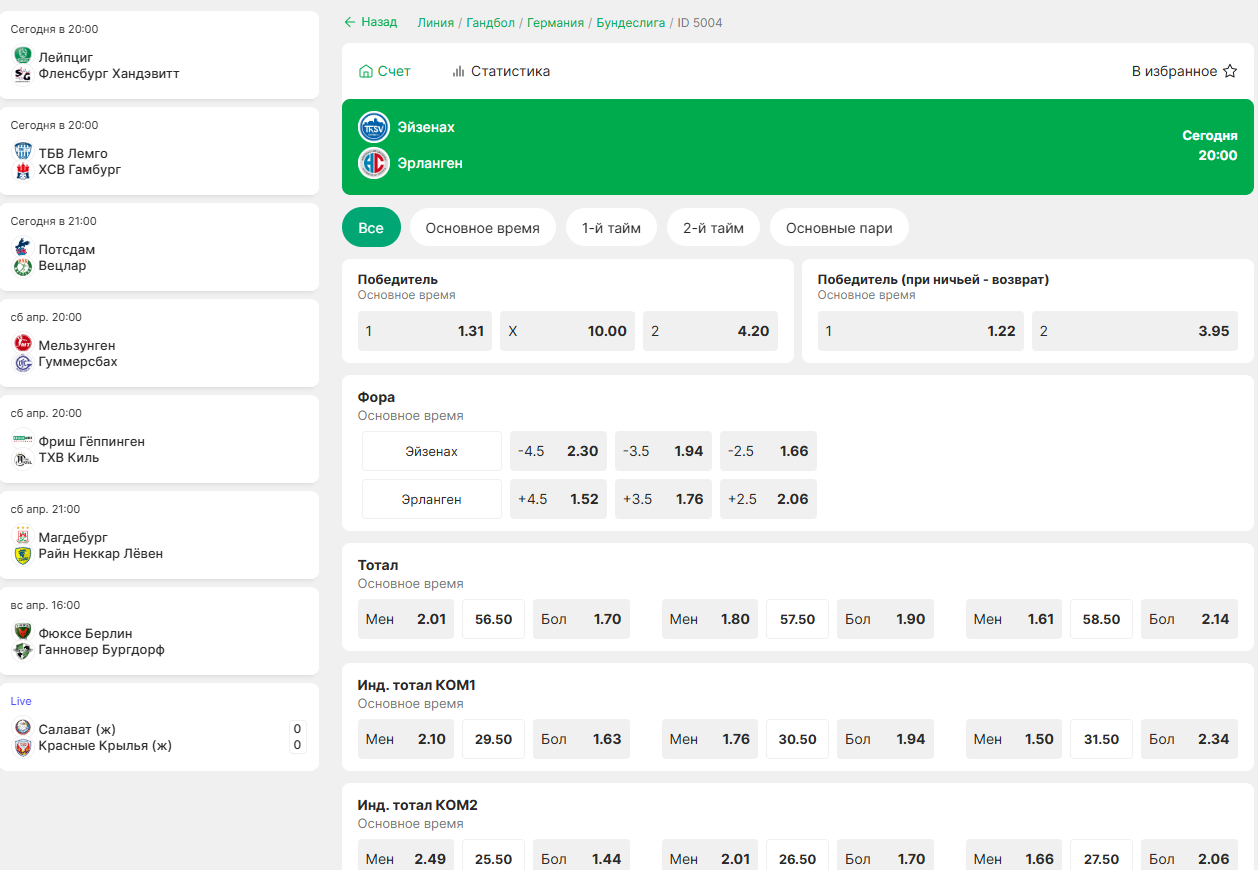Click the Лейпциг team logo in sidebar
This screenshot has width=1258, height=870.
(x=23, y=57)
